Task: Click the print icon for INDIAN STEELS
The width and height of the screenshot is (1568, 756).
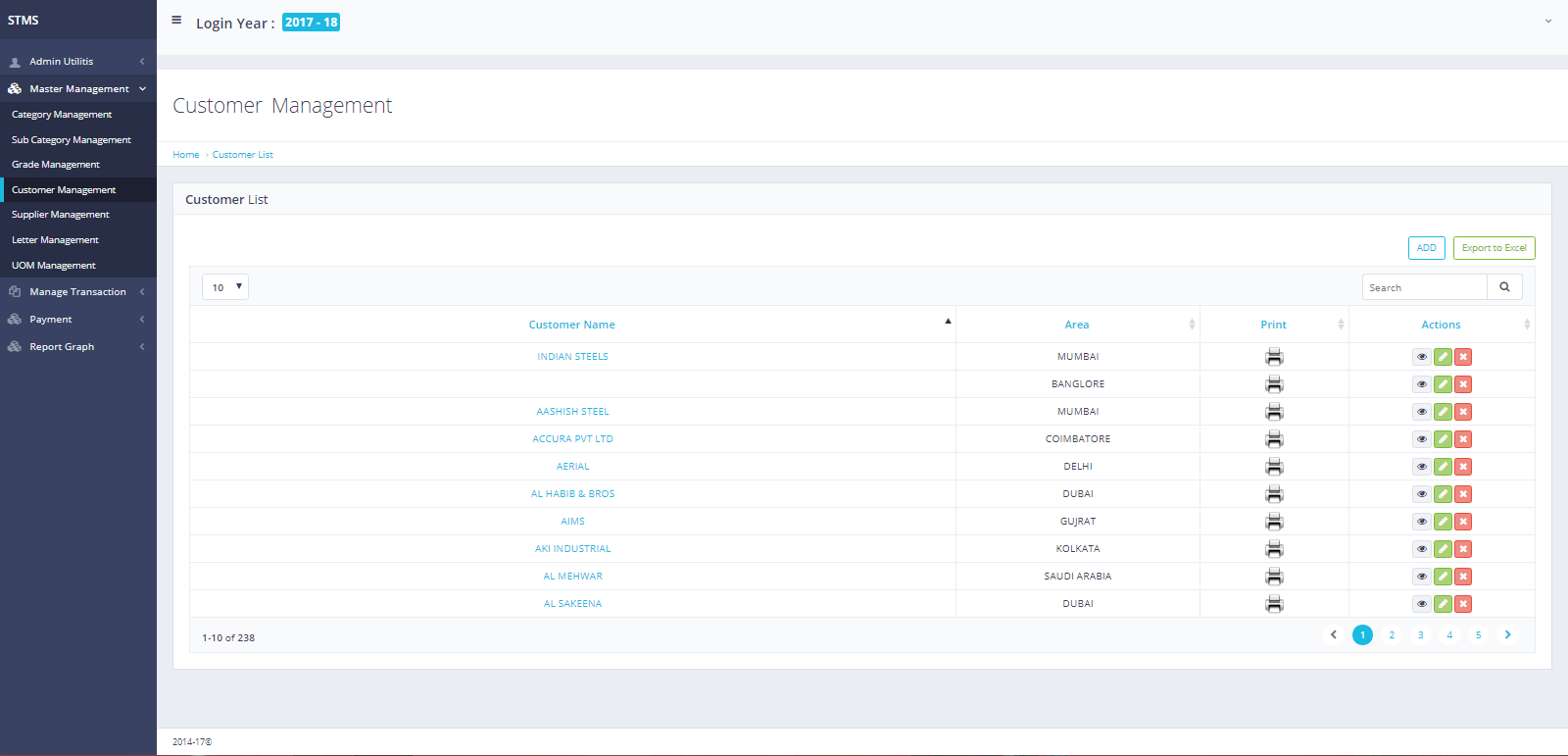Action: 1274,357
